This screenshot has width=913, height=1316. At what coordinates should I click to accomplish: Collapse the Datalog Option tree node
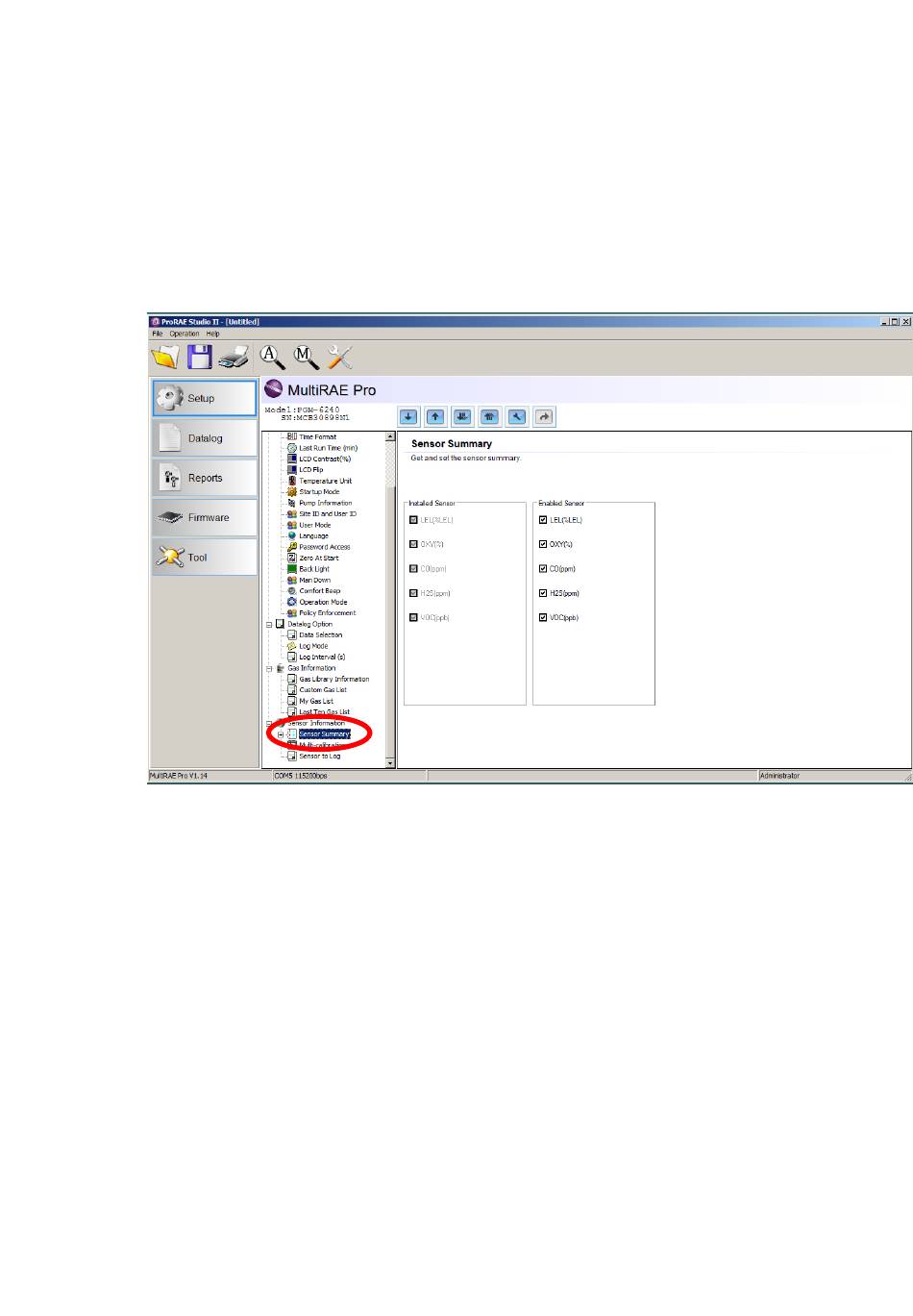pyautogui.click(x=269, y=624)
